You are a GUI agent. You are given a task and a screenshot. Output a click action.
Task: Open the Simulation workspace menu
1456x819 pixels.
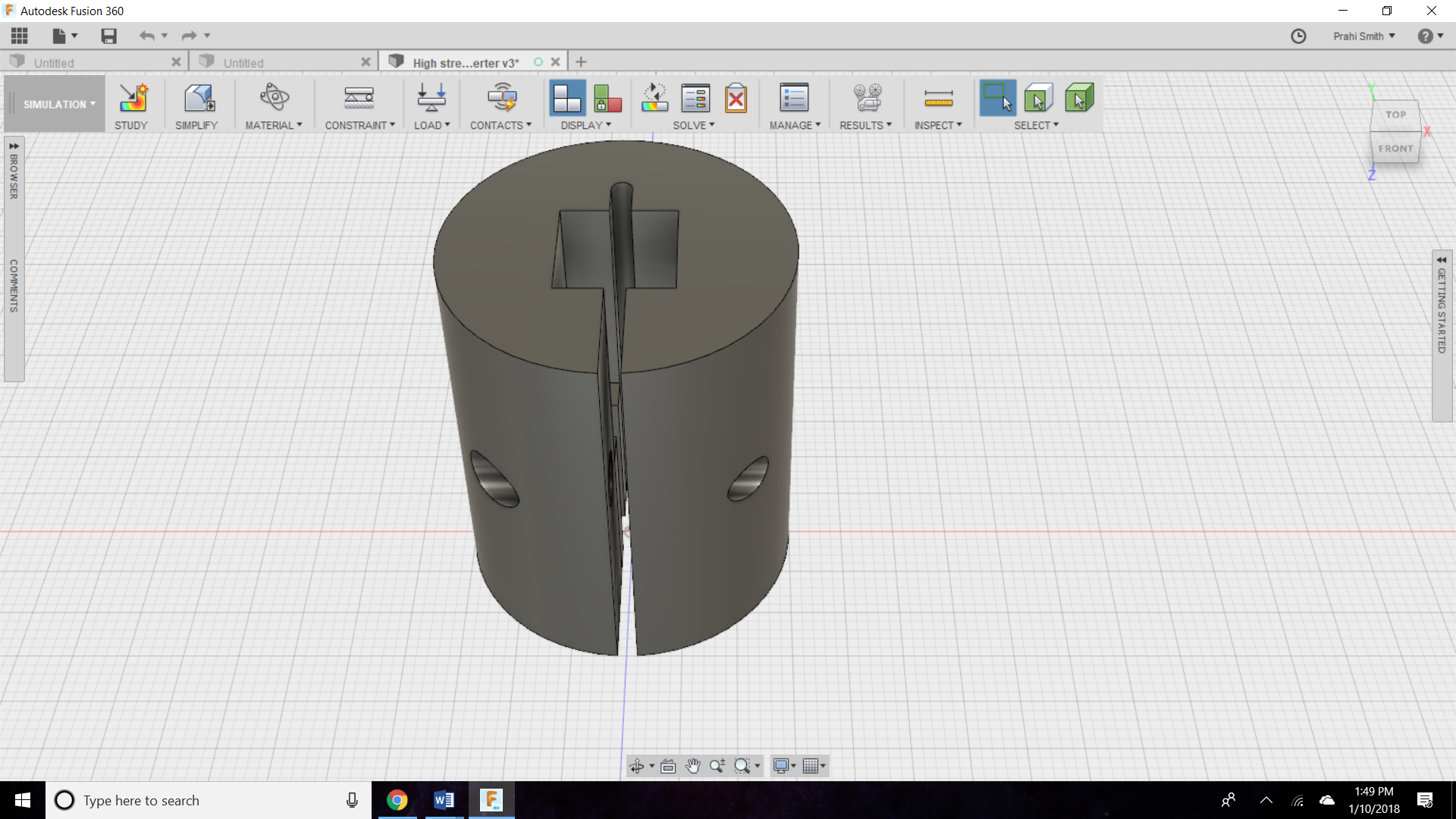[53, 104]
